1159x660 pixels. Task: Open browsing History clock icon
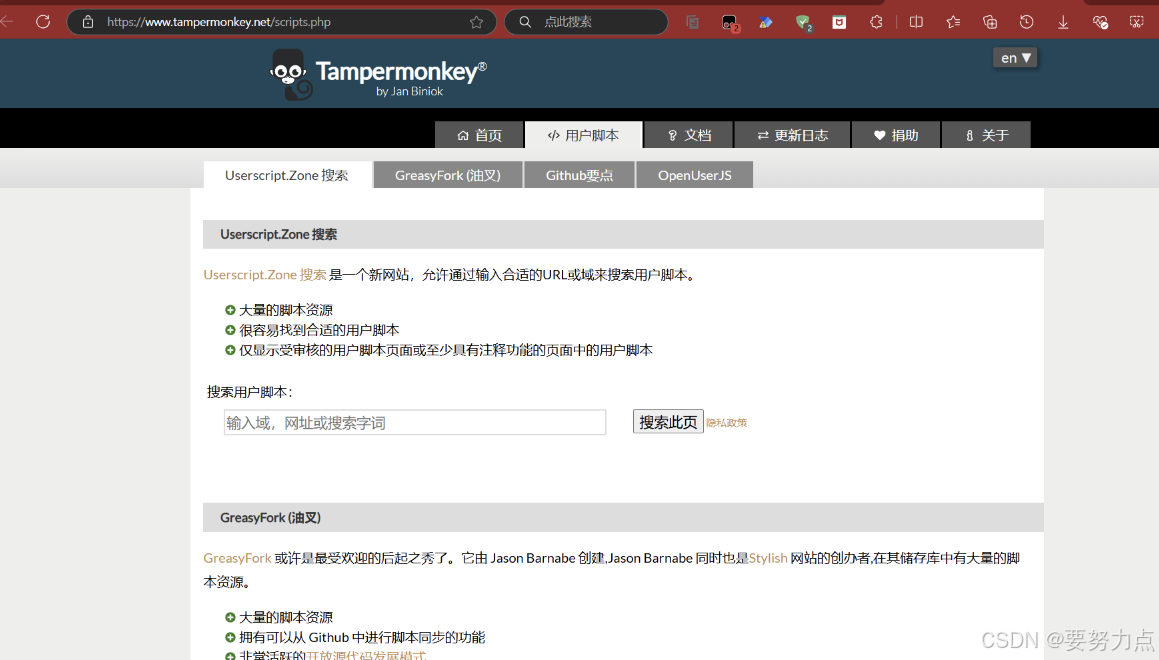pyautogui.click(x=1026, y=22)
